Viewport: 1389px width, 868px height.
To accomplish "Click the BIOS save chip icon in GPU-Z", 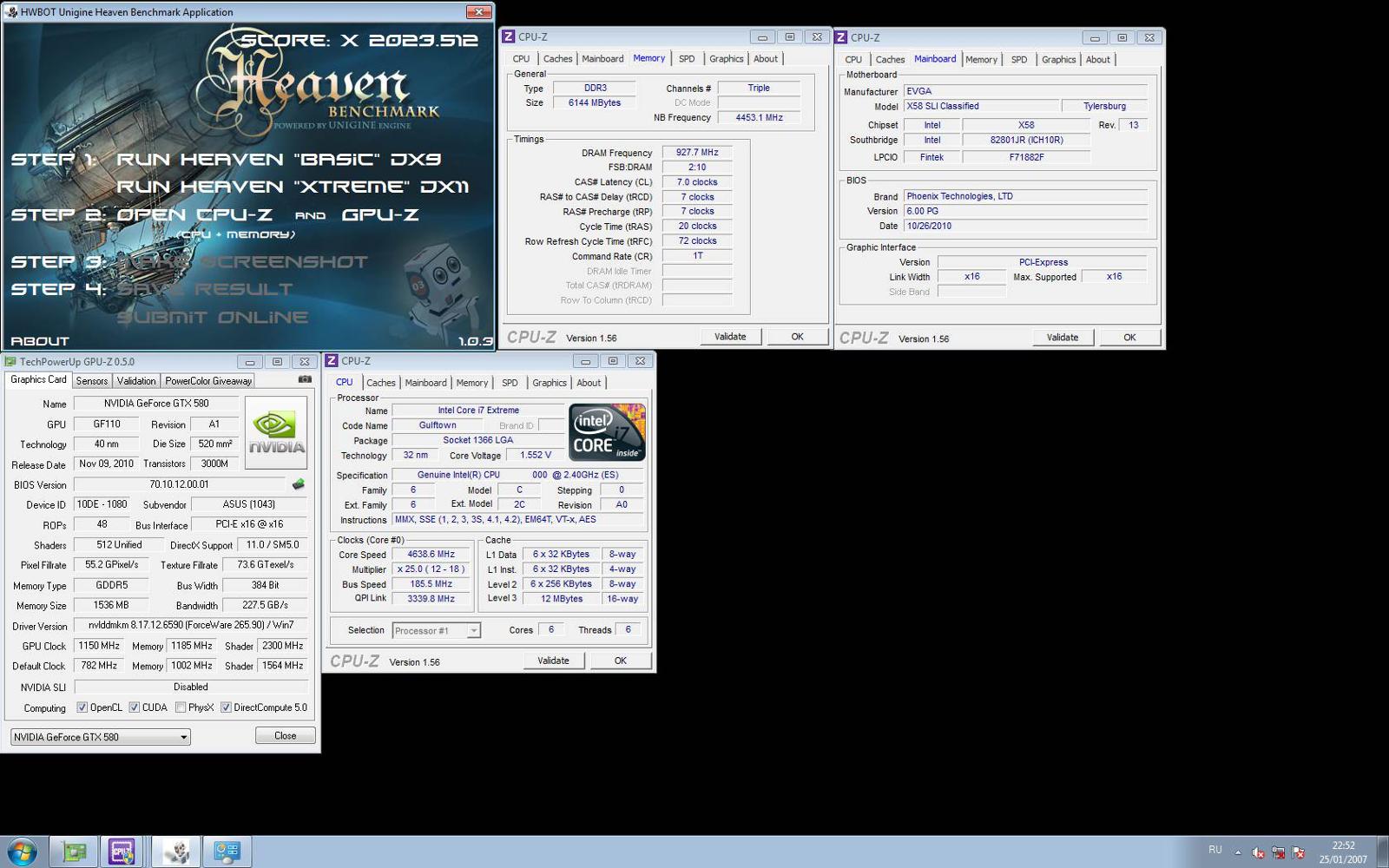I will click(x=298, y=484).
